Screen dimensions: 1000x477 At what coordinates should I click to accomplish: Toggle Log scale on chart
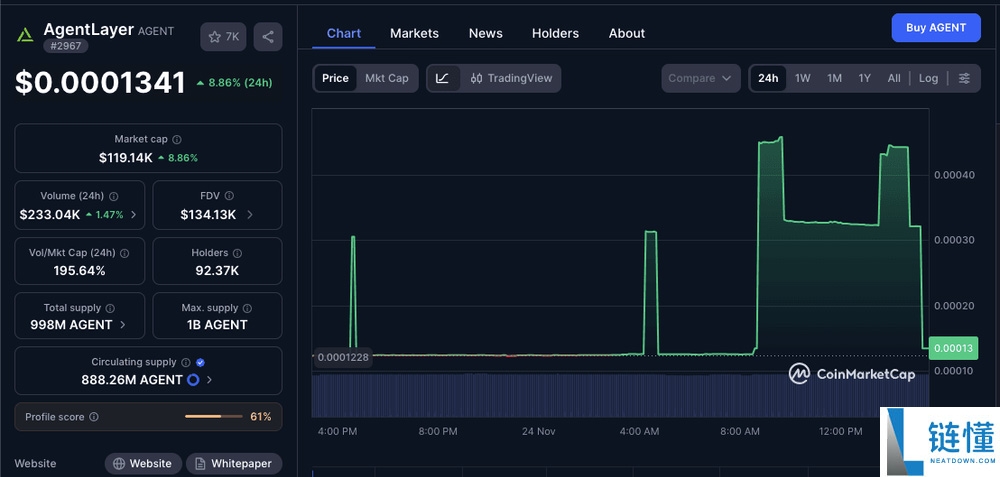pos(928,78)
